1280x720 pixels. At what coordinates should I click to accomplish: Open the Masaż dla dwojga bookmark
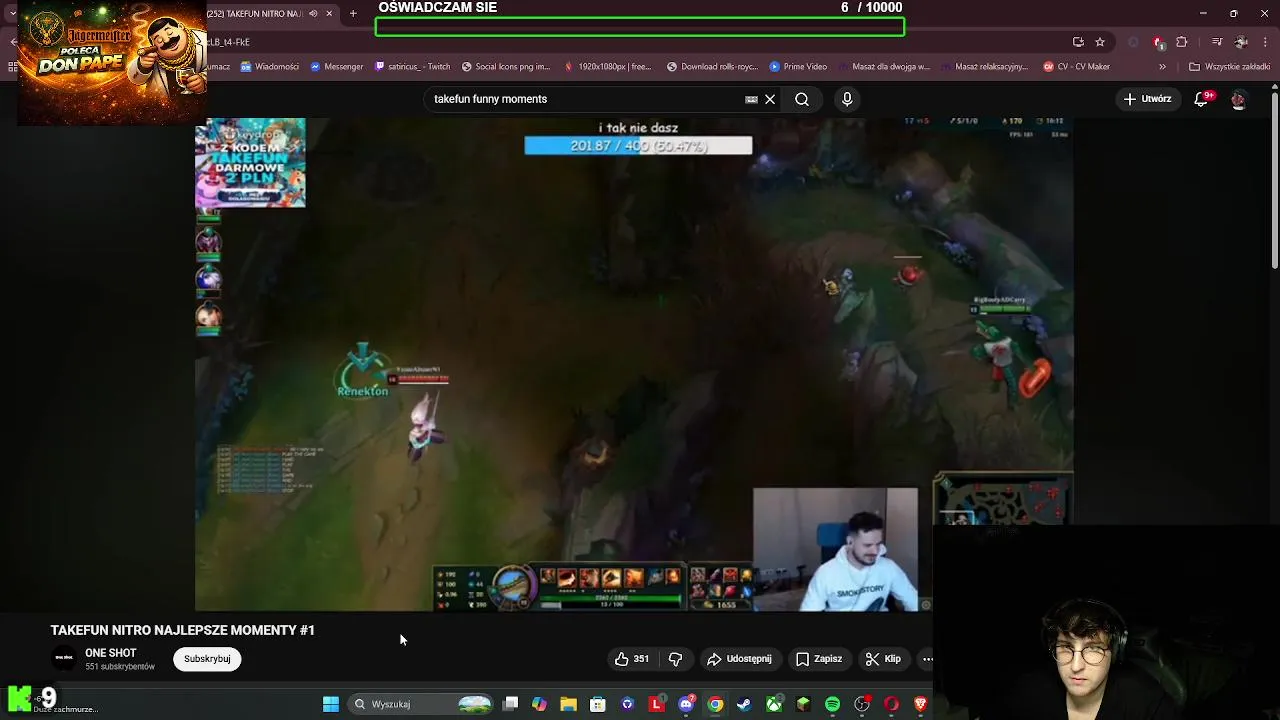point(884,67)
